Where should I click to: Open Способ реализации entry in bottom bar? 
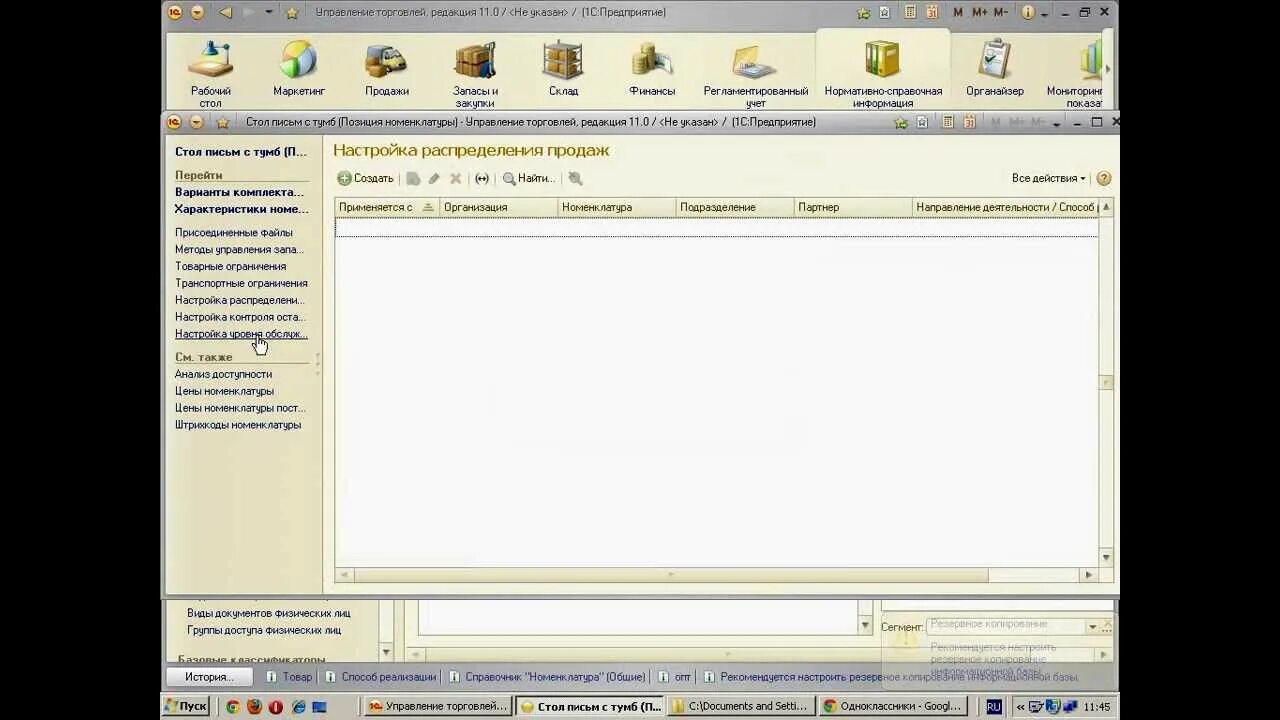click(x=380, y=677)
